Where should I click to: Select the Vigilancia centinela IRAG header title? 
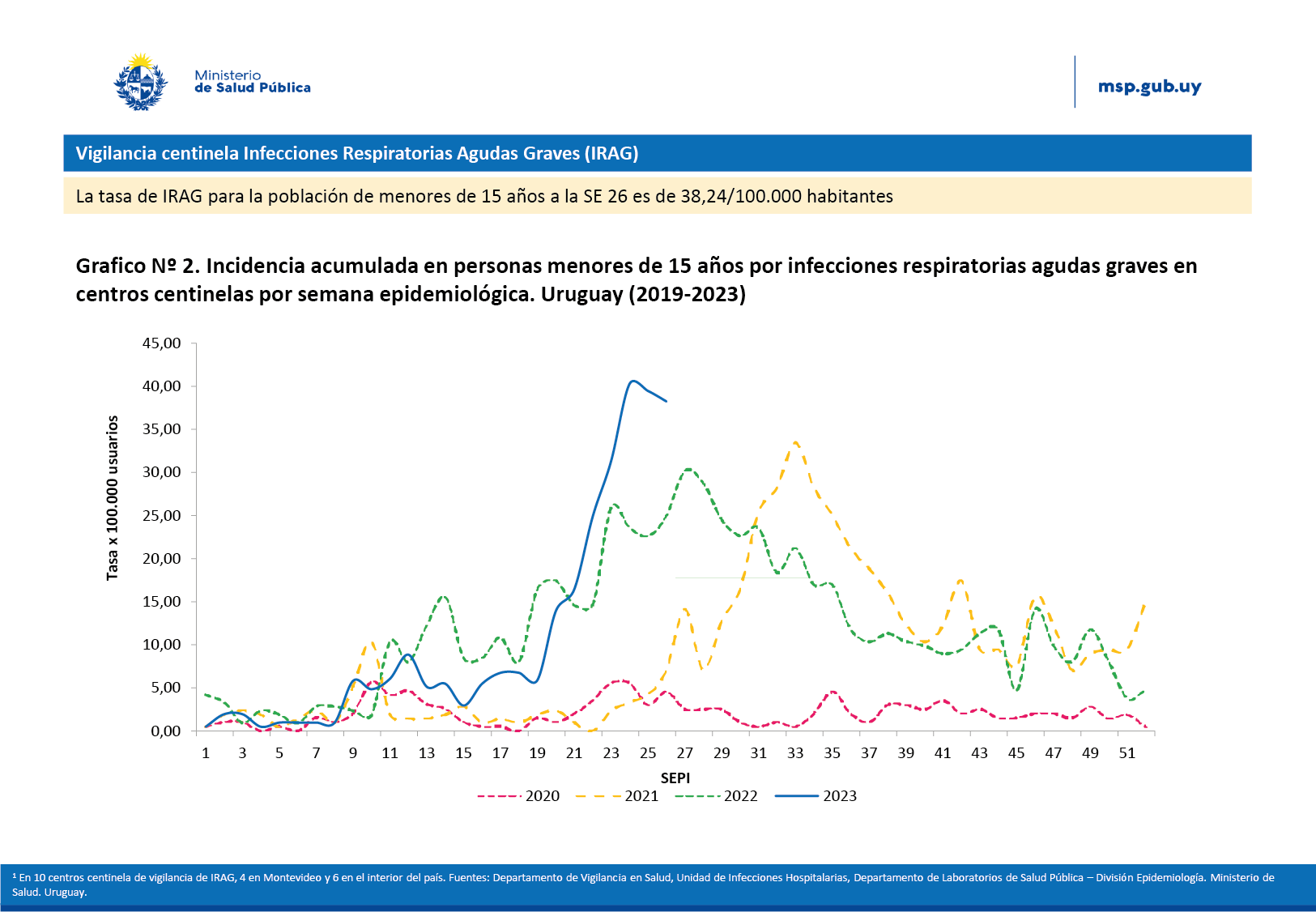point(357,153)
